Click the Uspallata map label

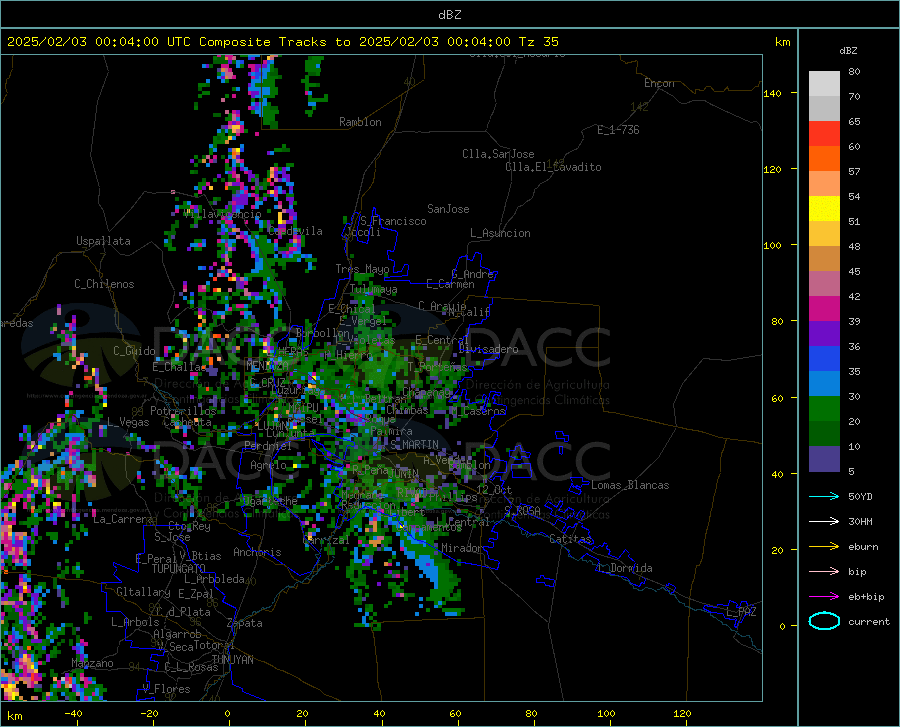[x=103, y=241]
